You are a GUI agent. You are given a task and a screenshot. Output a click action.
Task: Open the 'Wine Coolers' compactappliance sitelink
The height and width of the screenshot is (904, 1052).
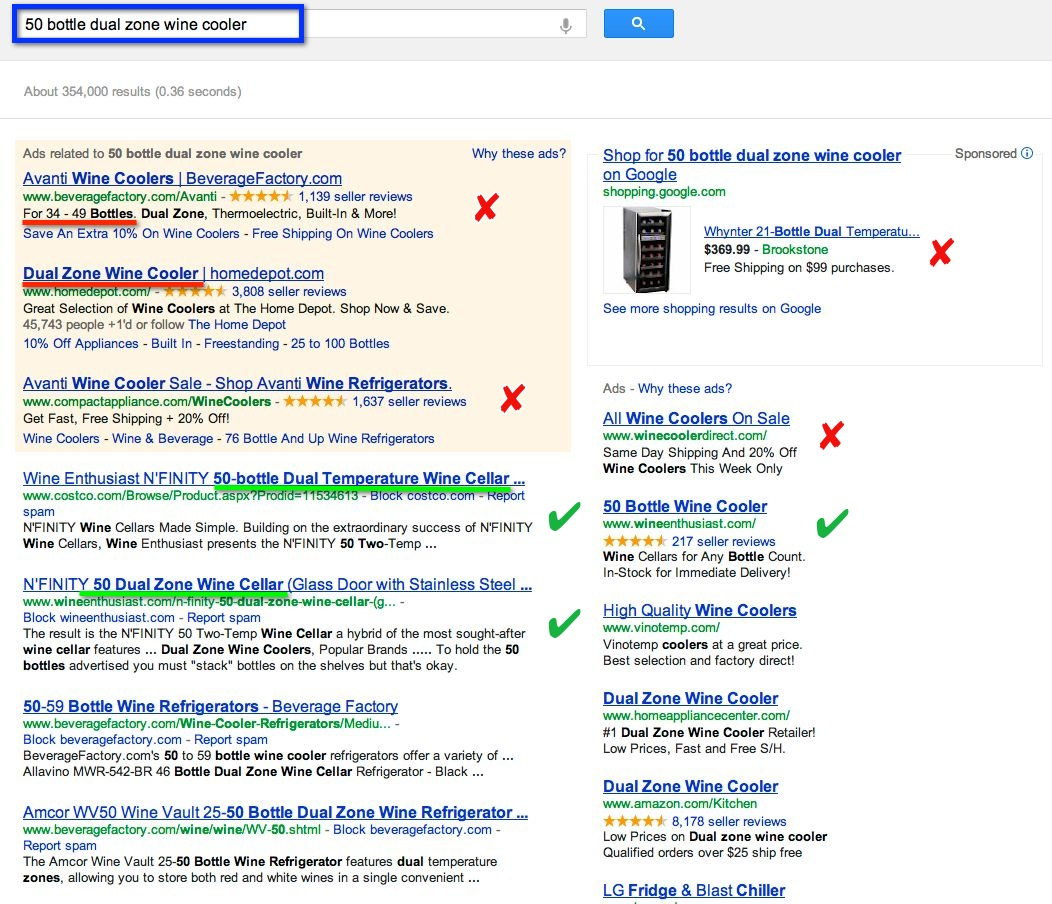coord(61,439)
